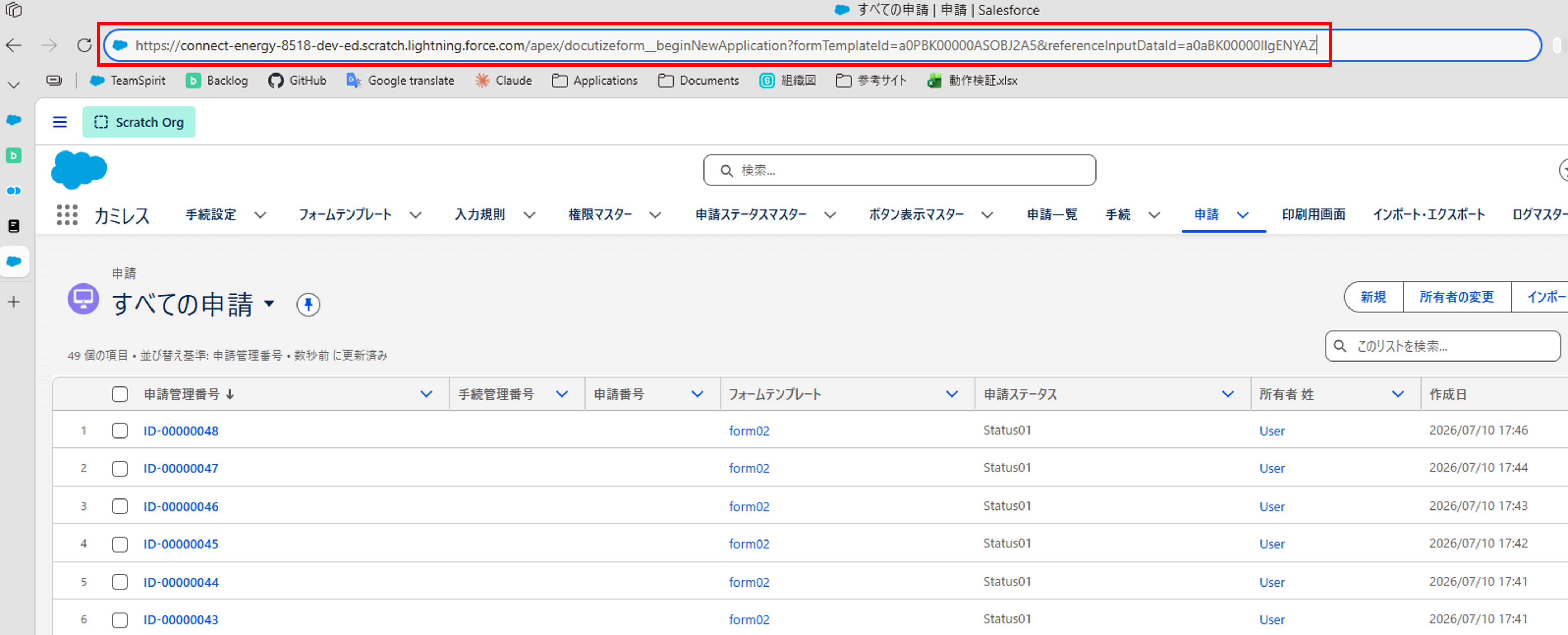Open the Claude bookmark
Screen dimensions: 1568x635
pos(504,80)
